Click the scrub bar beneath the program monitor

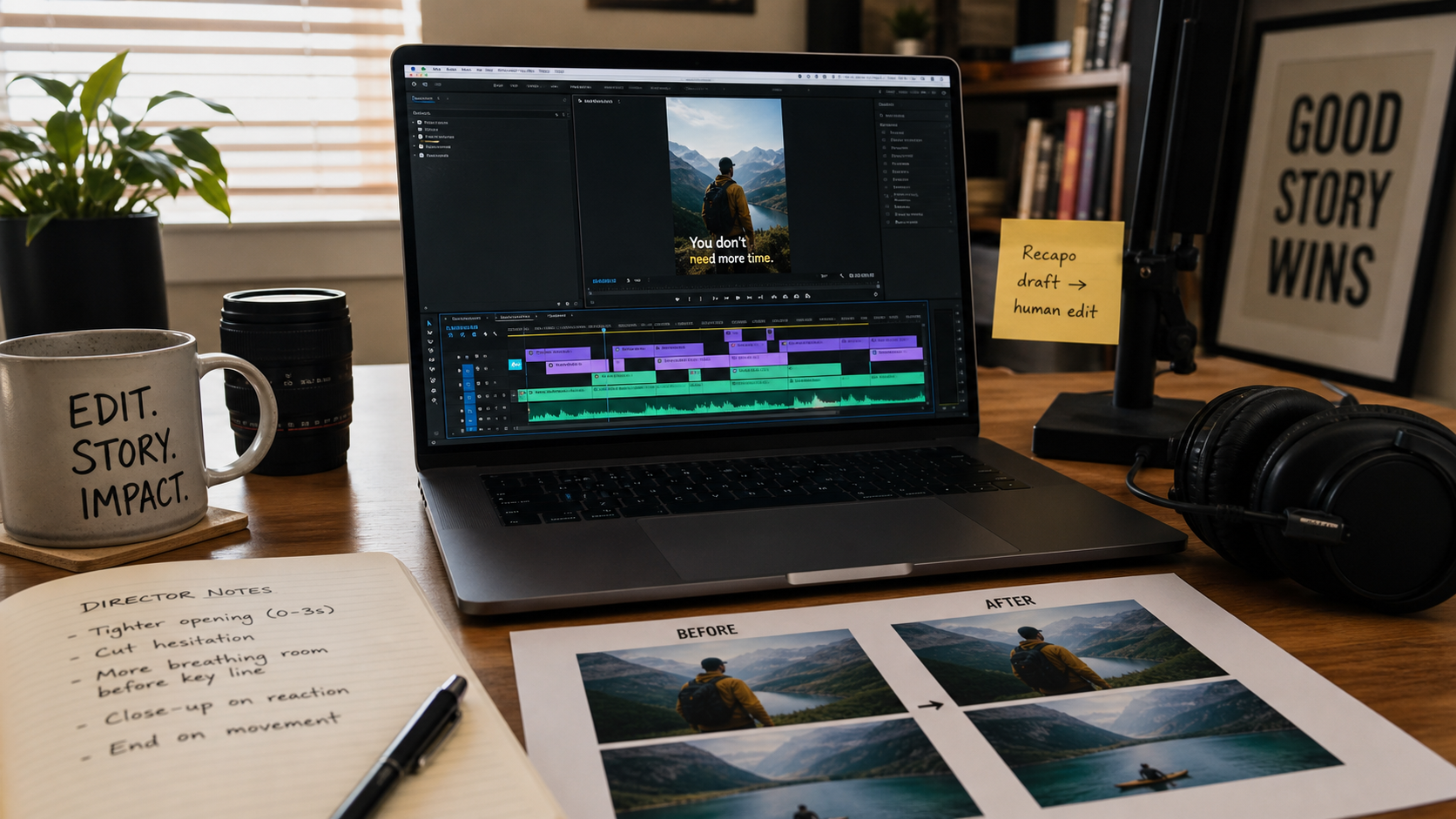click(733, 290)
